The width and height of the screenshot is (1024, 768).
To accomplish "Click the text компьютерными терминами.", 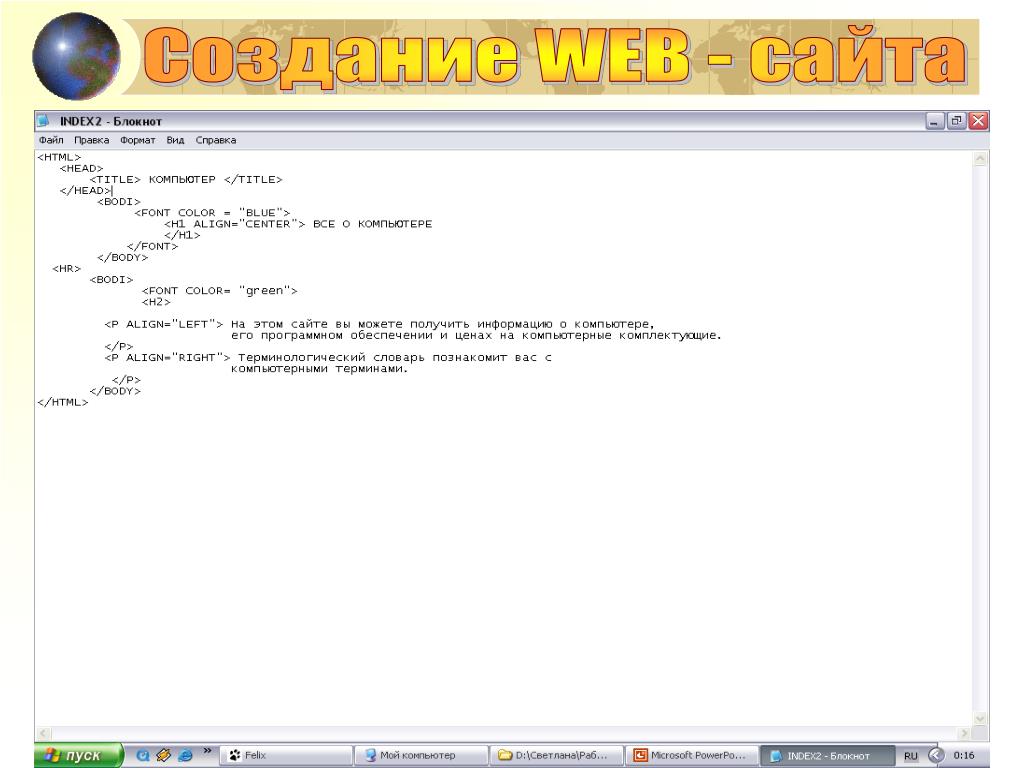I will 319,369.
